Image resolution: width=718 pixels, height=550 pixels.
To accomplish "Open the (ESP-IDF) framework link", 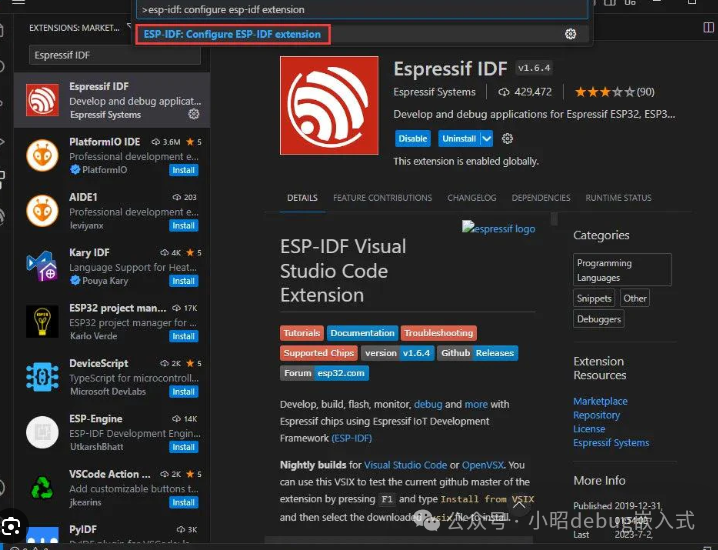I will [x=352, y=438].
